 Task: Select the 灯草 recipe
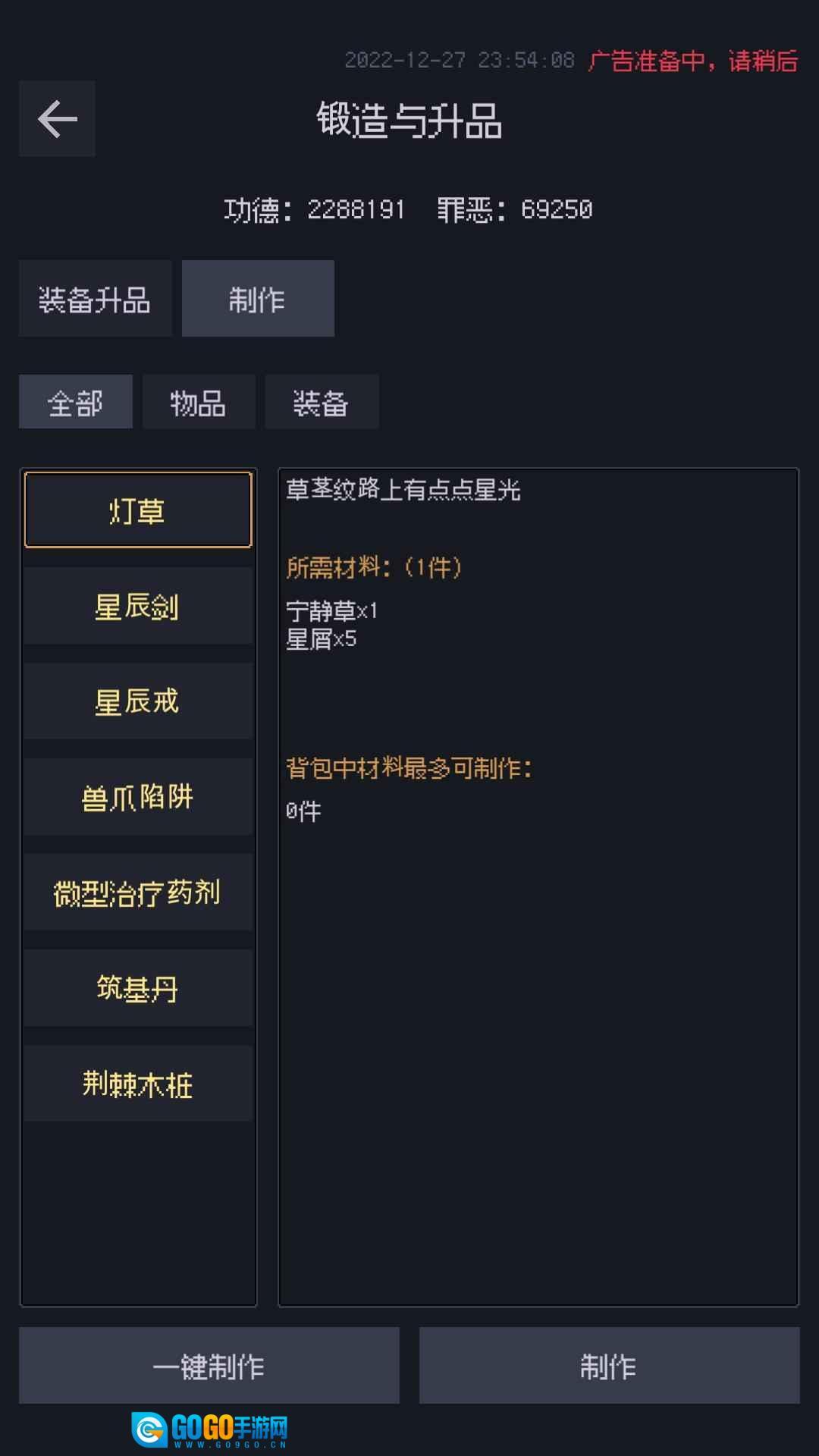coord(137,510)
